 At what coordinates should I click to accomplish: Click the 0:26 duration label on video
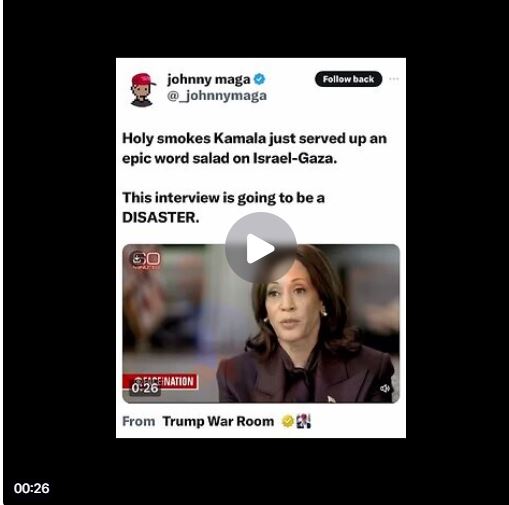[x=145, y=388]
